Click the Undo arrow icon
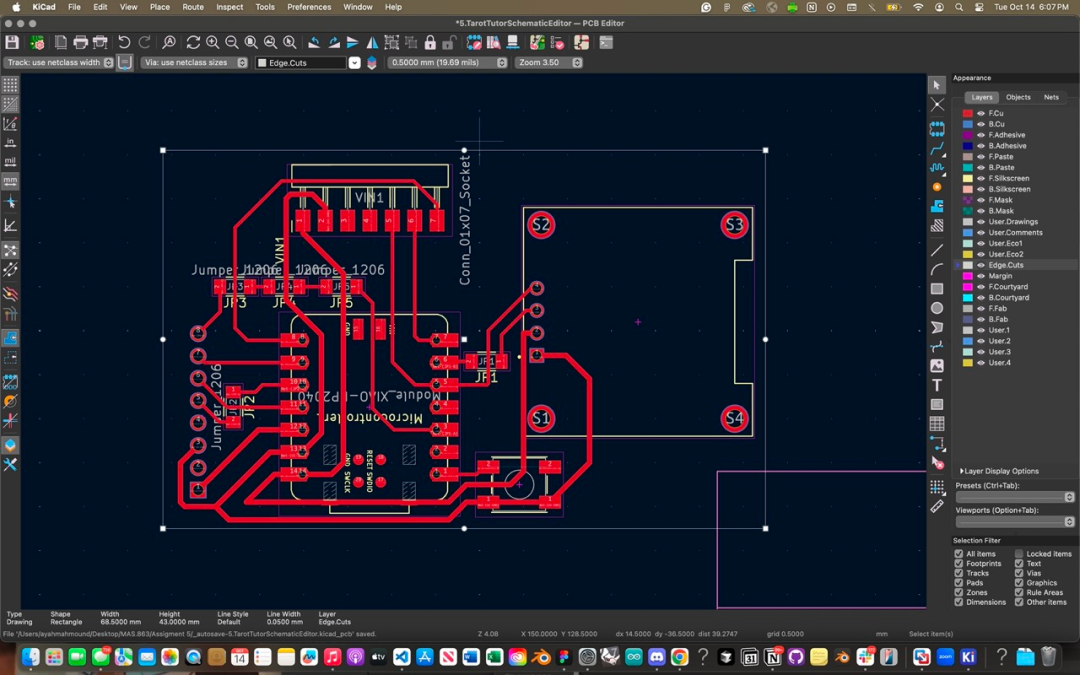This screenshot has height=675, width=1080. click(x=124, y=43)
